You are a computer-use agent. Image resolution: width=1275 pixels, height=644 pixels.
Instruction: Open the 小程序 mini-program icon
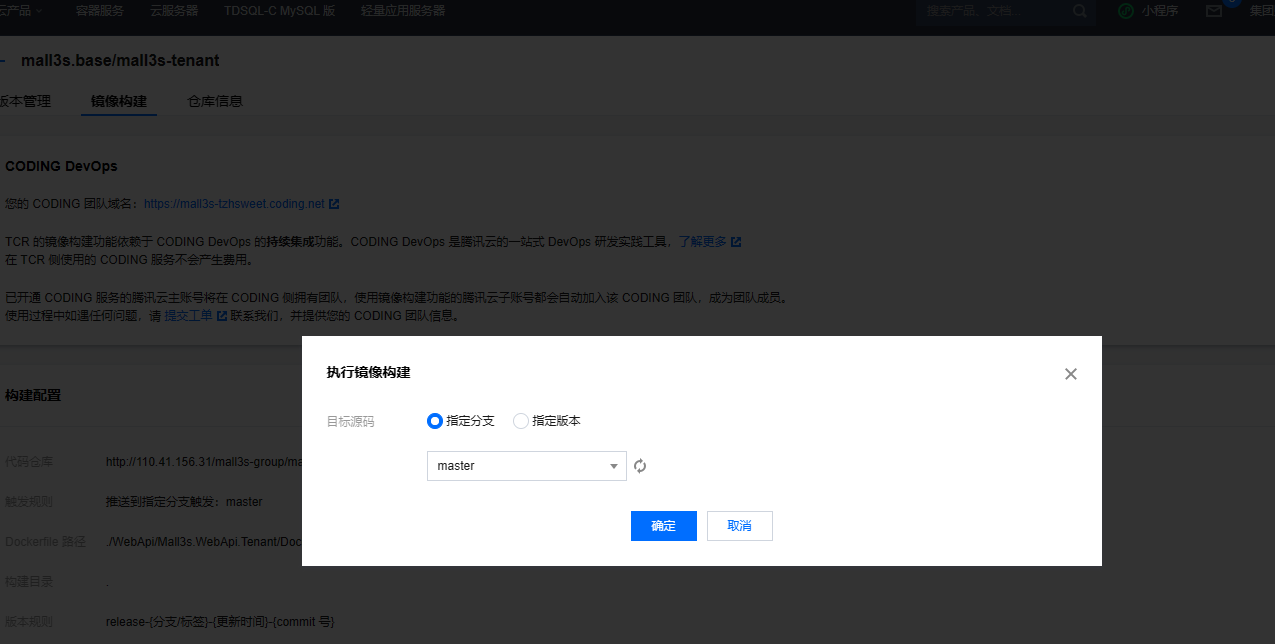click(1126, 11)
